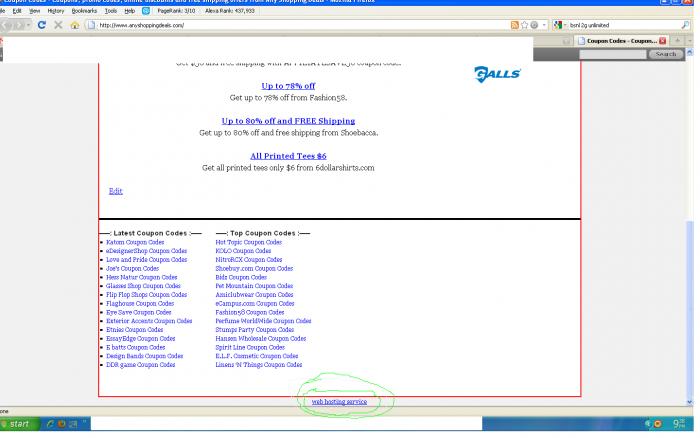Image resolution: width=700 pixels, height=438 pixels.
Task: Open a new tab with plus button
Action: (x=677, y=41)
